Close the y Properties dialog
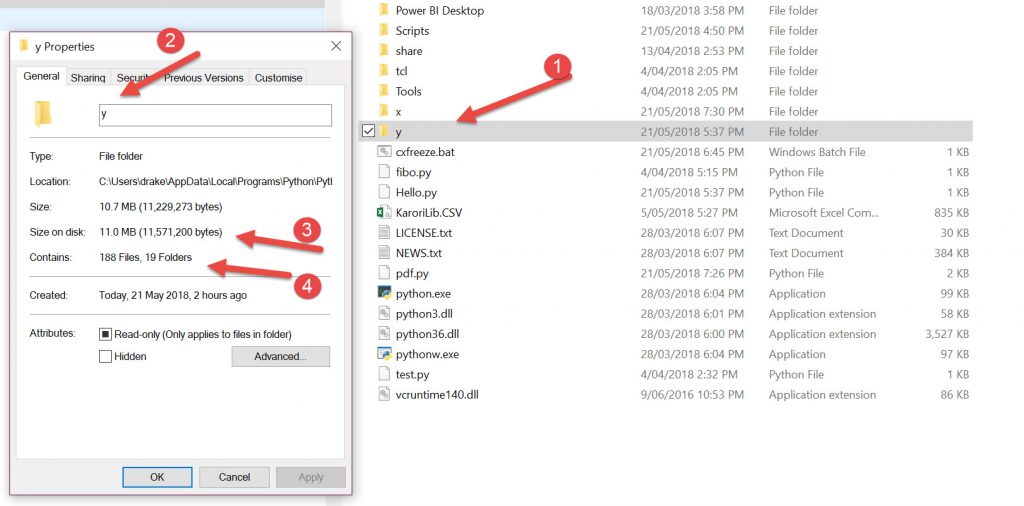Image resolution: width=1024 pixels, height=506 pixels. coord(335,47)
